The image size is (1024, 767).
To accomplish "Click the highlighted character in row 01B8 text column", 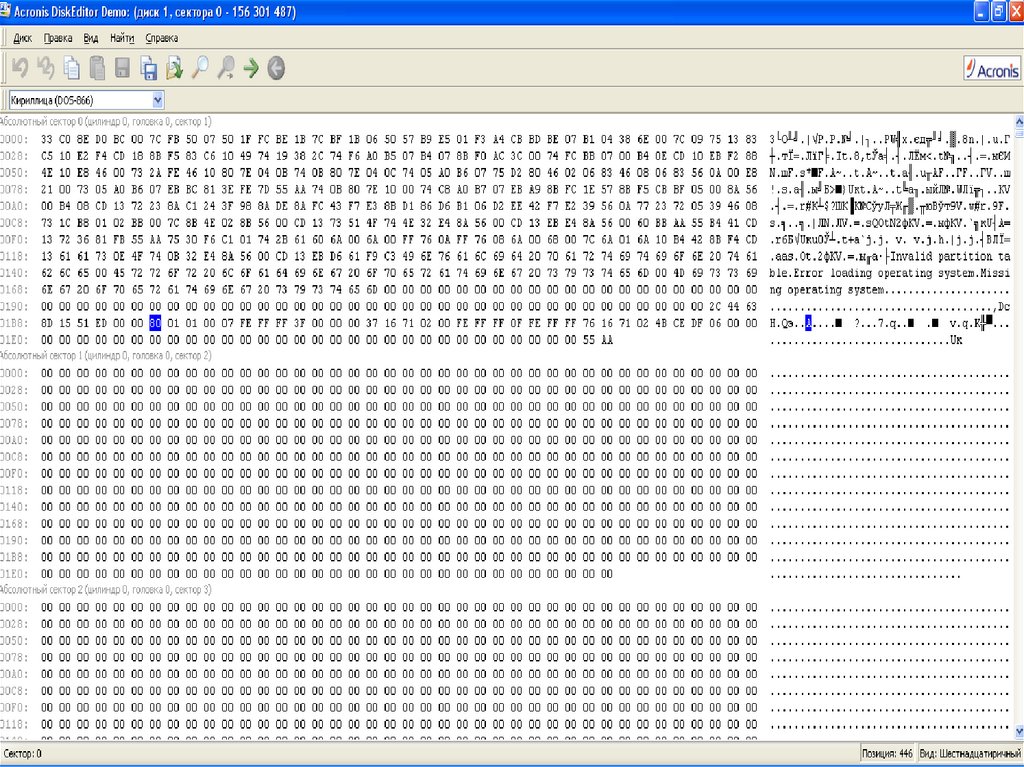I will 808,323.
